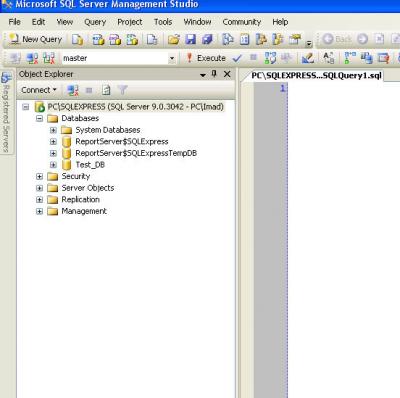Image resolution: width=400 pixels, height=398 pixels.
Task: Expand the System Databases folder
Action: pyautogui.click(x=53, y=130)
